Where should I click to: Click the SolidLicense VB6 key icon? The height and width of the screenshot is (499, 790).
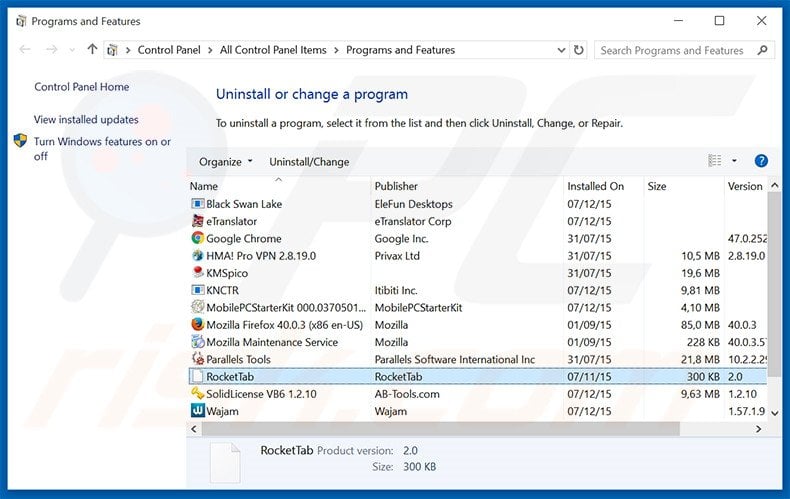point(198,393)
